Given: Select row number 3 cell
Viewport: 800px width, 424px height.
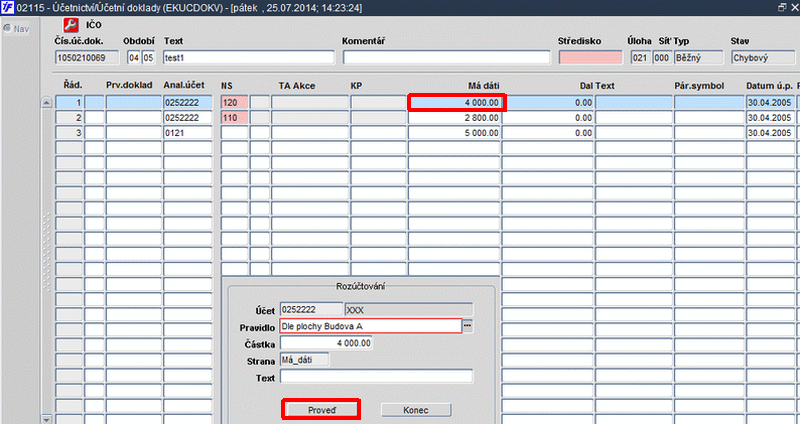Looking at the screenshot, I should tap(69, 133).
